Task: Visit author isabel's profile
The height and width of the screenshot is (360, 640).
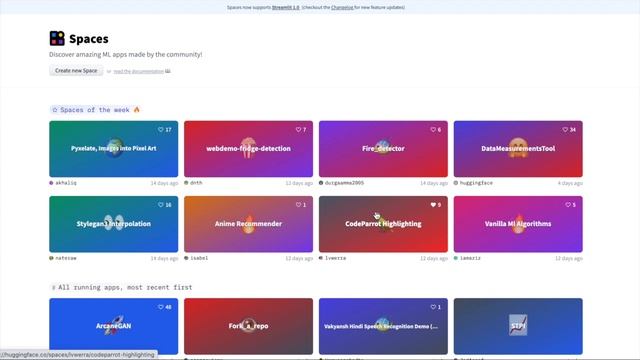Action: pos(199,258)
